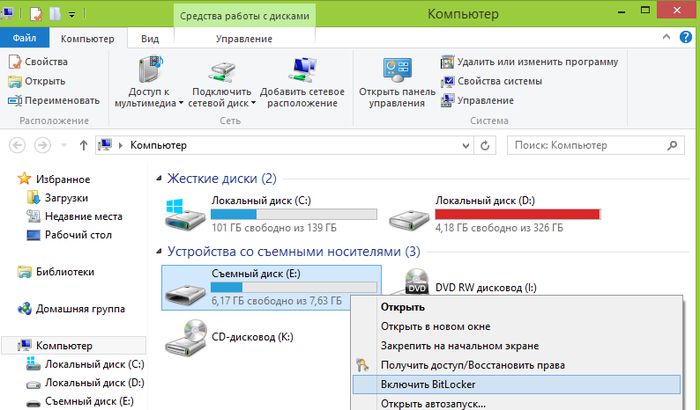Click Удалить или изменить программу
This screenshot has height=410, width=700.
[x=537, y=62]
